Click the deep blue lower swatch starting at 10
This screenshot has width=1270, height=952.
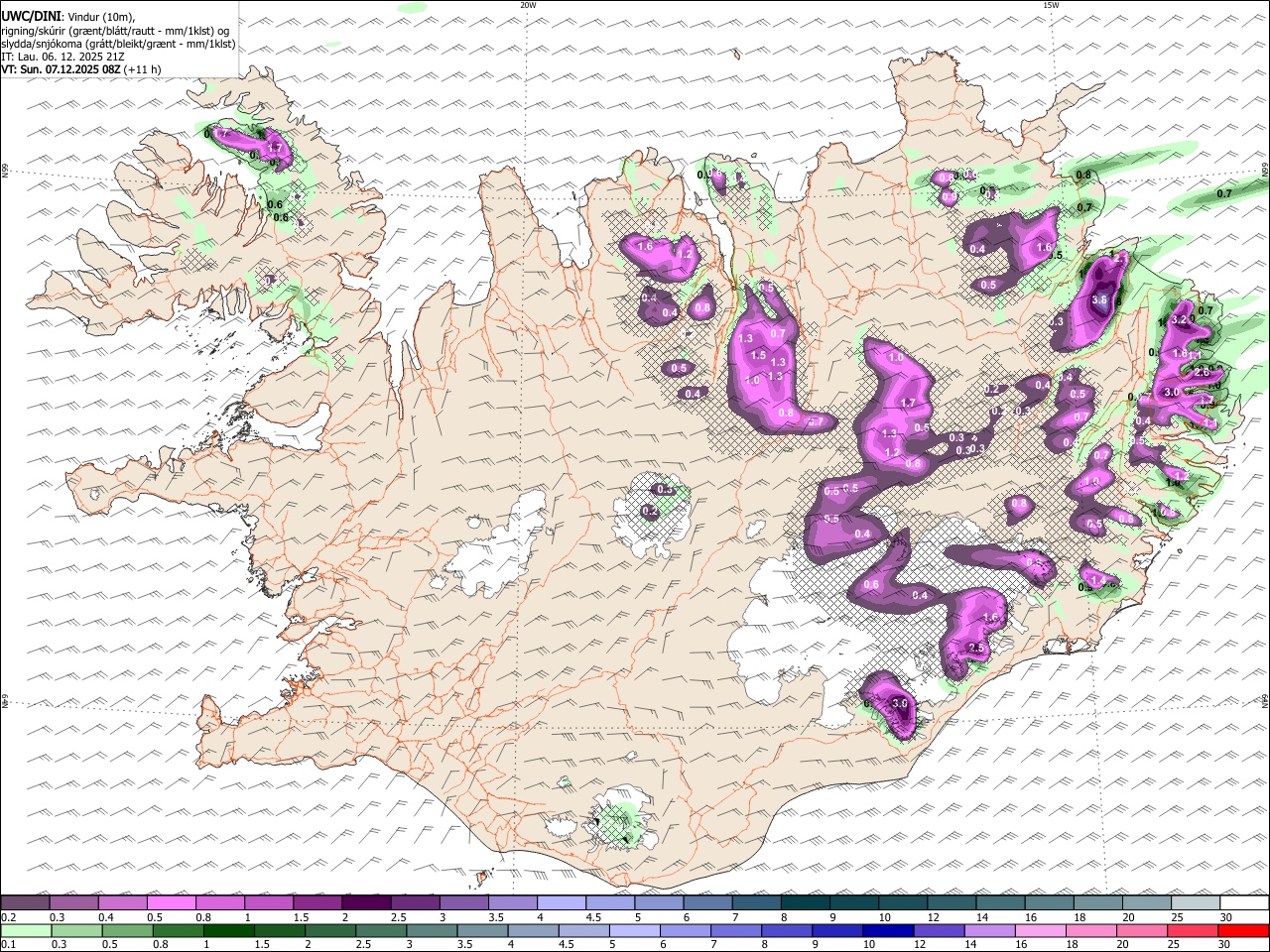click(888, 930)
